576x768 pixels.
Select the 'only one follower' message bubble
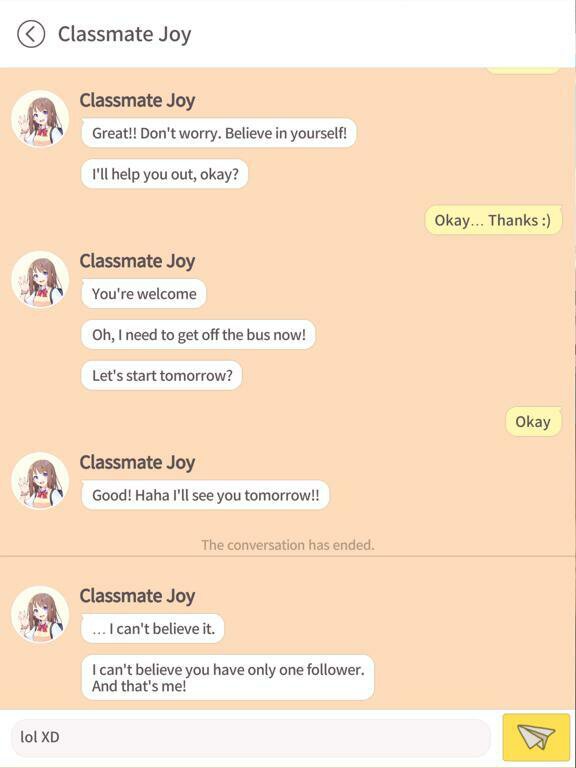click(228, 677)
